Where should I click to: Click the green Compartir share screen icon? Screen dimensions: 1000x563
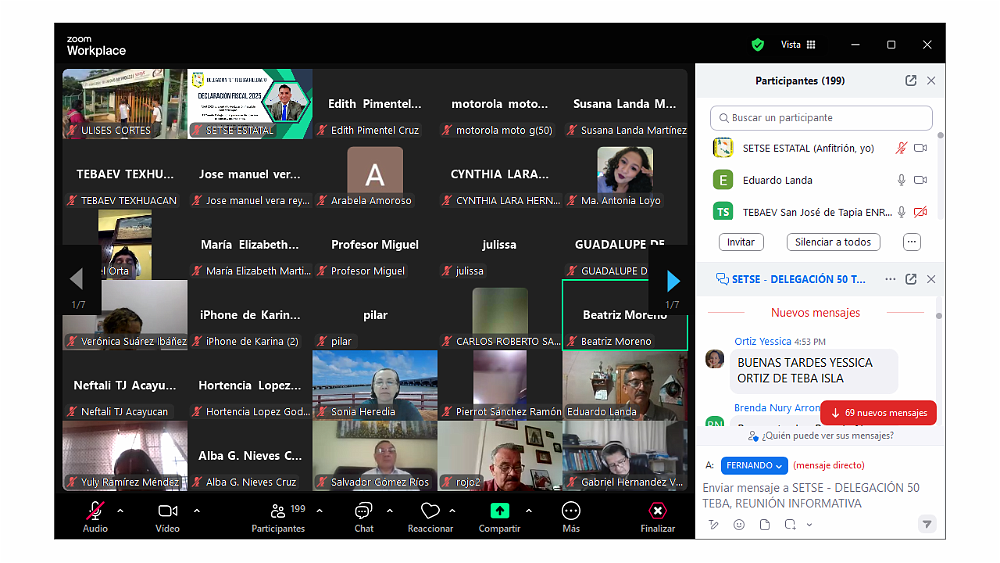(x=499, y=511)
